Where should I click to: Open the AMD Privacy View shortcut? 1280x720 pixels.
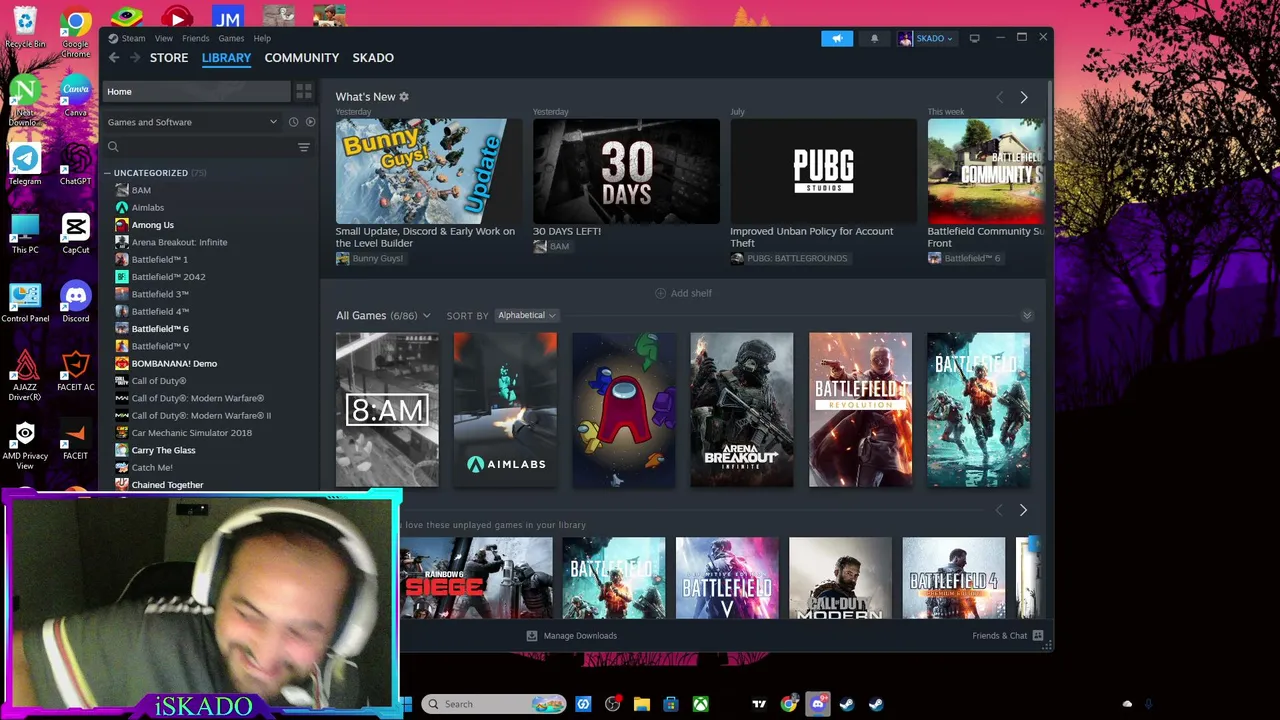pyautogui.click(x=25, y=445)
